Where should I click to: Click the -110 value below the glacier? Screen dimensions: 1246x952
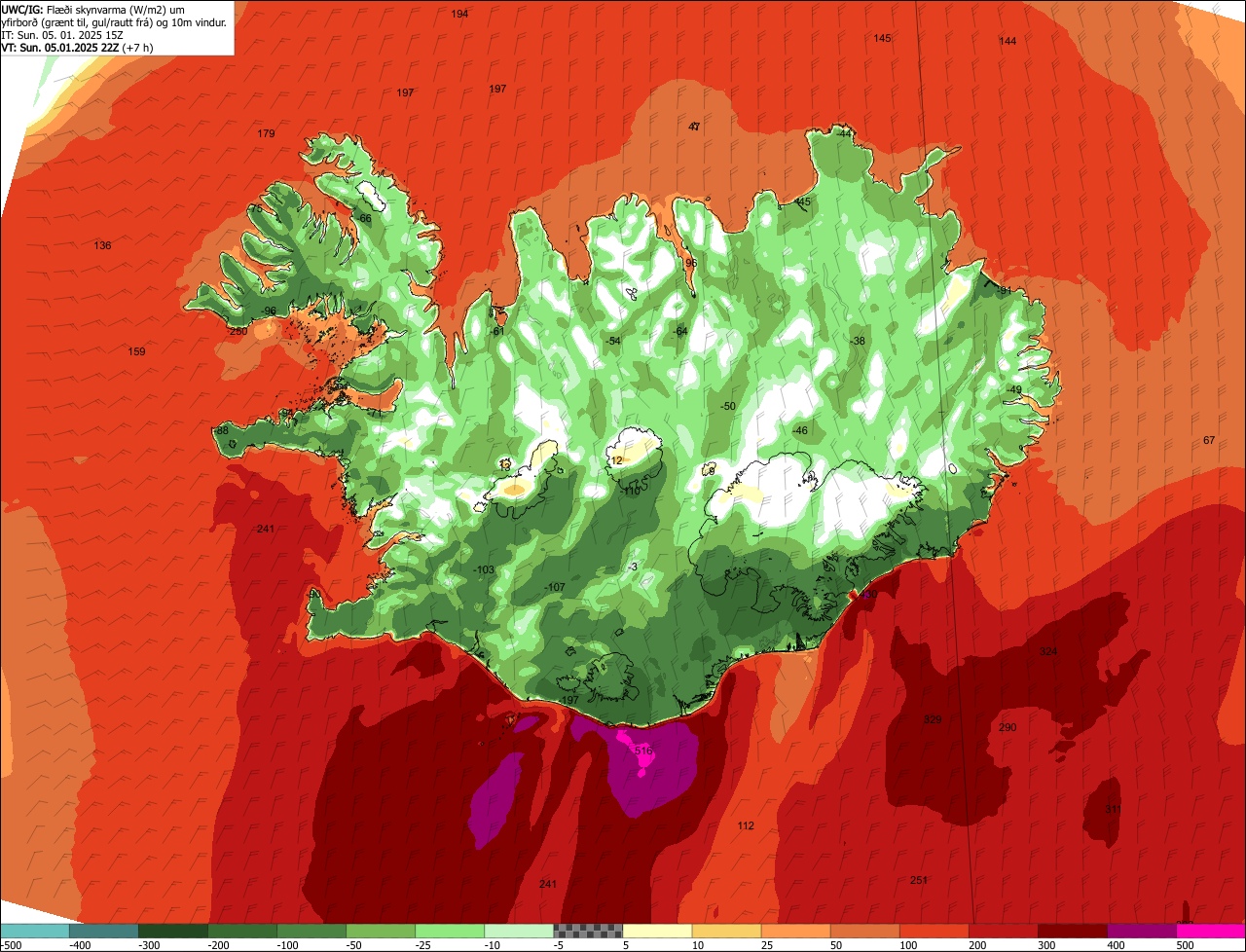[x=631, y=491]
